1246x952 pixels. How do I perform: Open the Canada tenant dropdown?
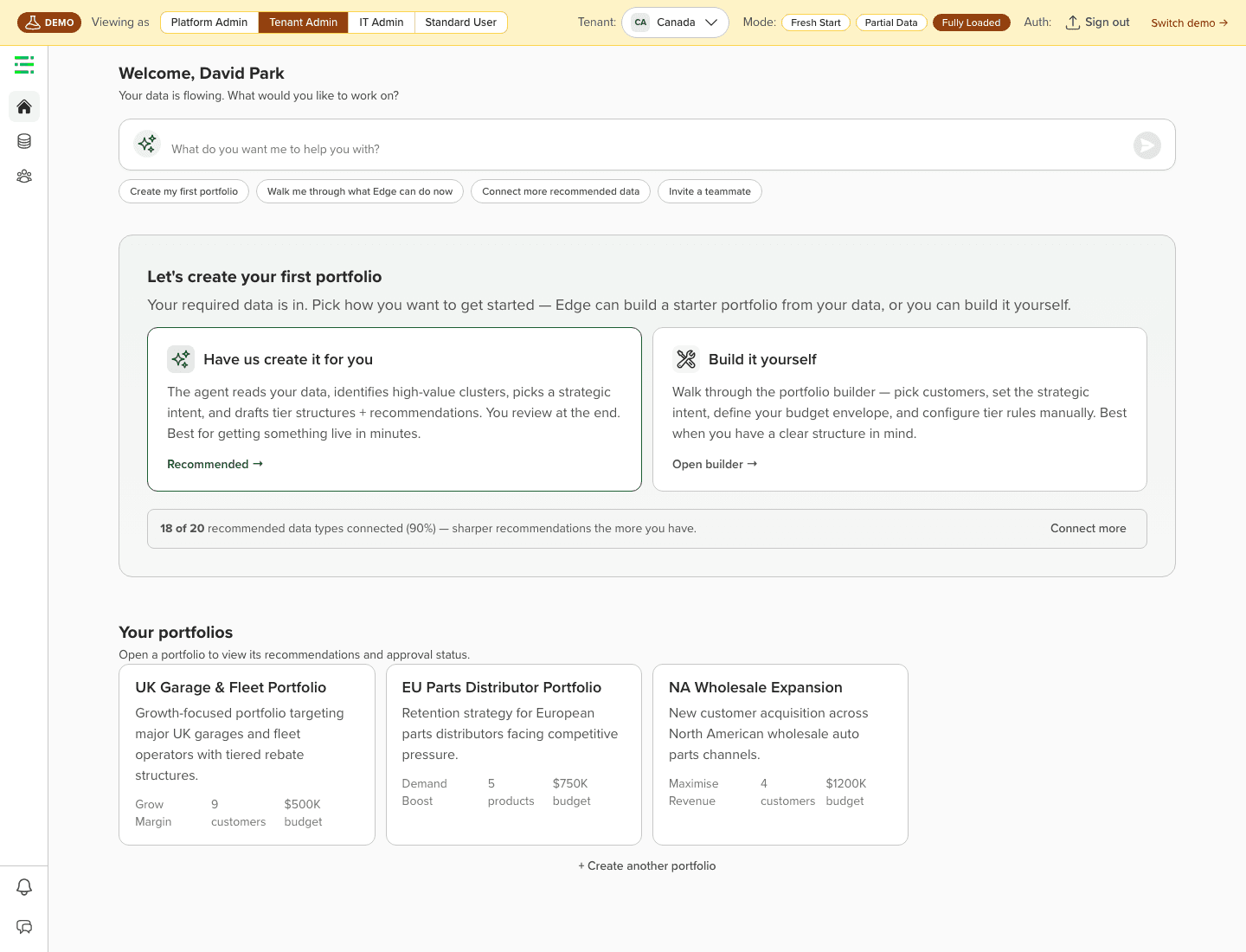pos(675,23)
